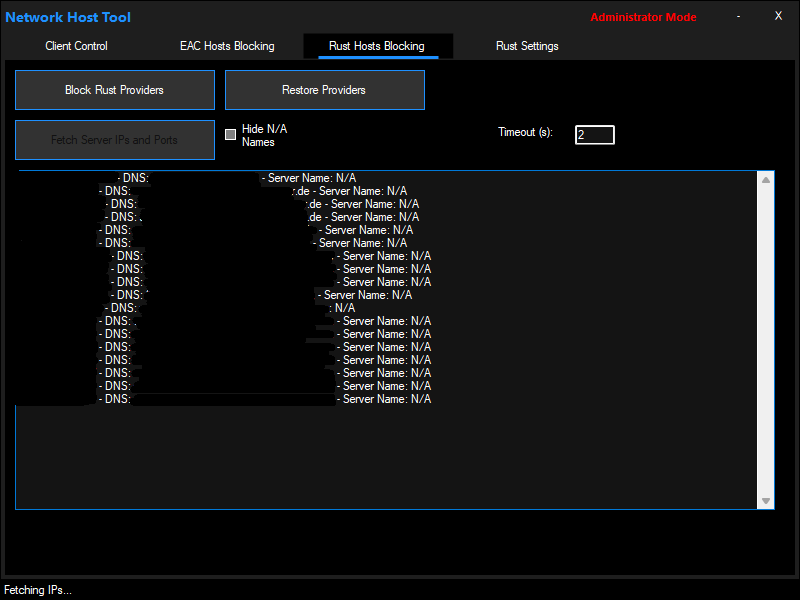Close the Network Host Tool window

pyautogui.click(x=778, y=16)
